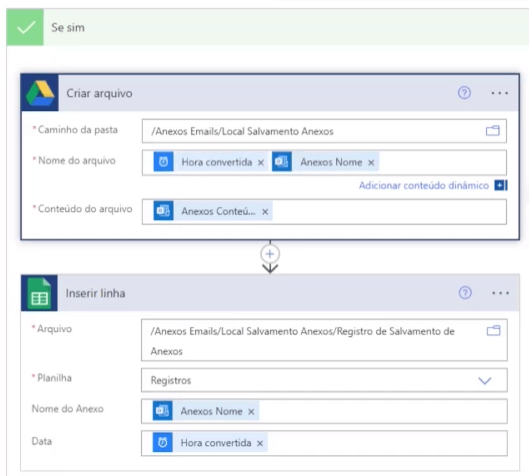Collapse the Criar arquivo card via its title

click(x=99, y=93)
